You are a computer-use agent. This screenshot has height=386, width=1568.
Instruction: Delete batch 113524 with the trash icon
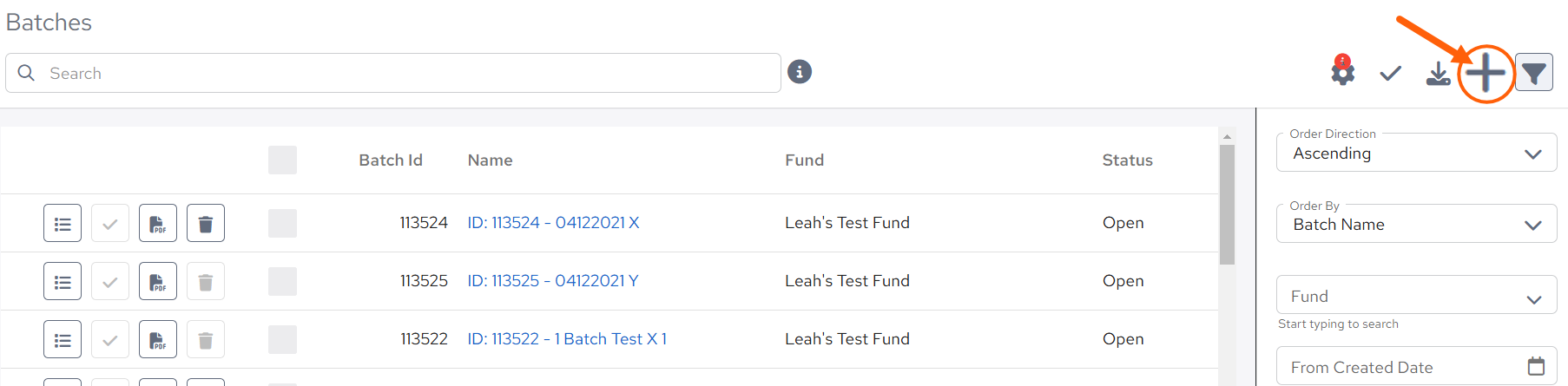(x=206, y=223)
